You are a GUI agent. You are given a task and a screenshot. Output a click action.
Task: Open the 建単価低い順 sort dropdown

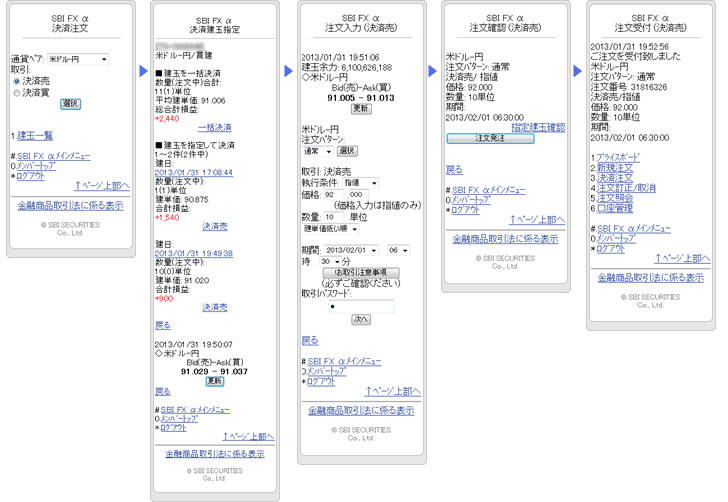click(331, 229)
